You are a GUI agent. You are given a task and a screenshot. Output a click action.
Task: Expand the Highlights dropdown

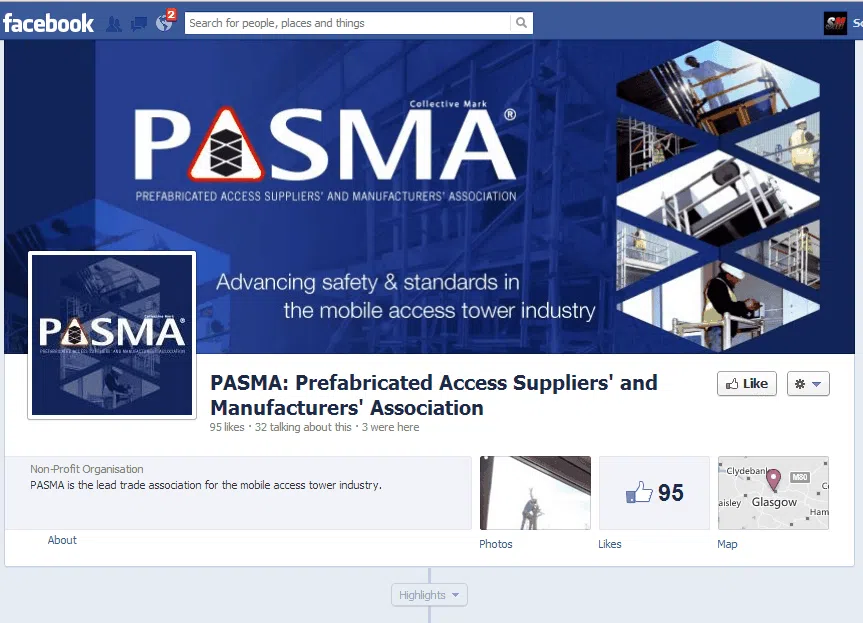[x=429, y=595]
